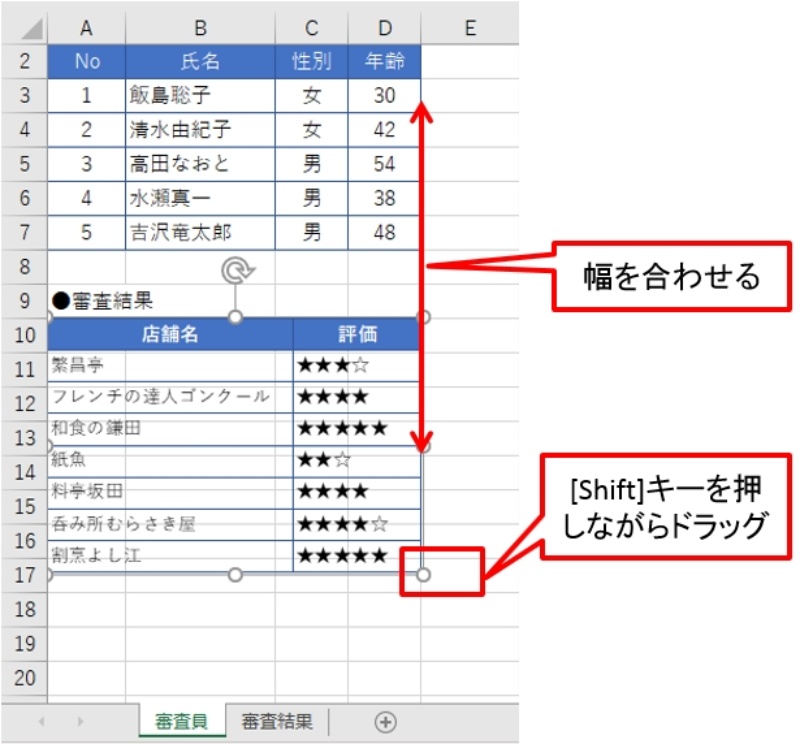This screenshot has height=744, width=800.
Task: Select row 18 header
Action: (25, 609)
